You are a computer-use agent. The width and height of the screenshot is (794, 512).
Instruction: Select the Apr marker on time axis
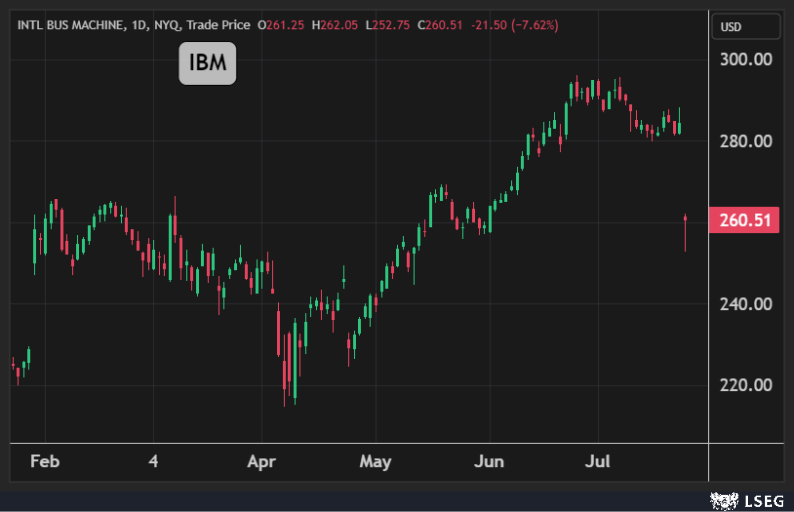[261, 462]
